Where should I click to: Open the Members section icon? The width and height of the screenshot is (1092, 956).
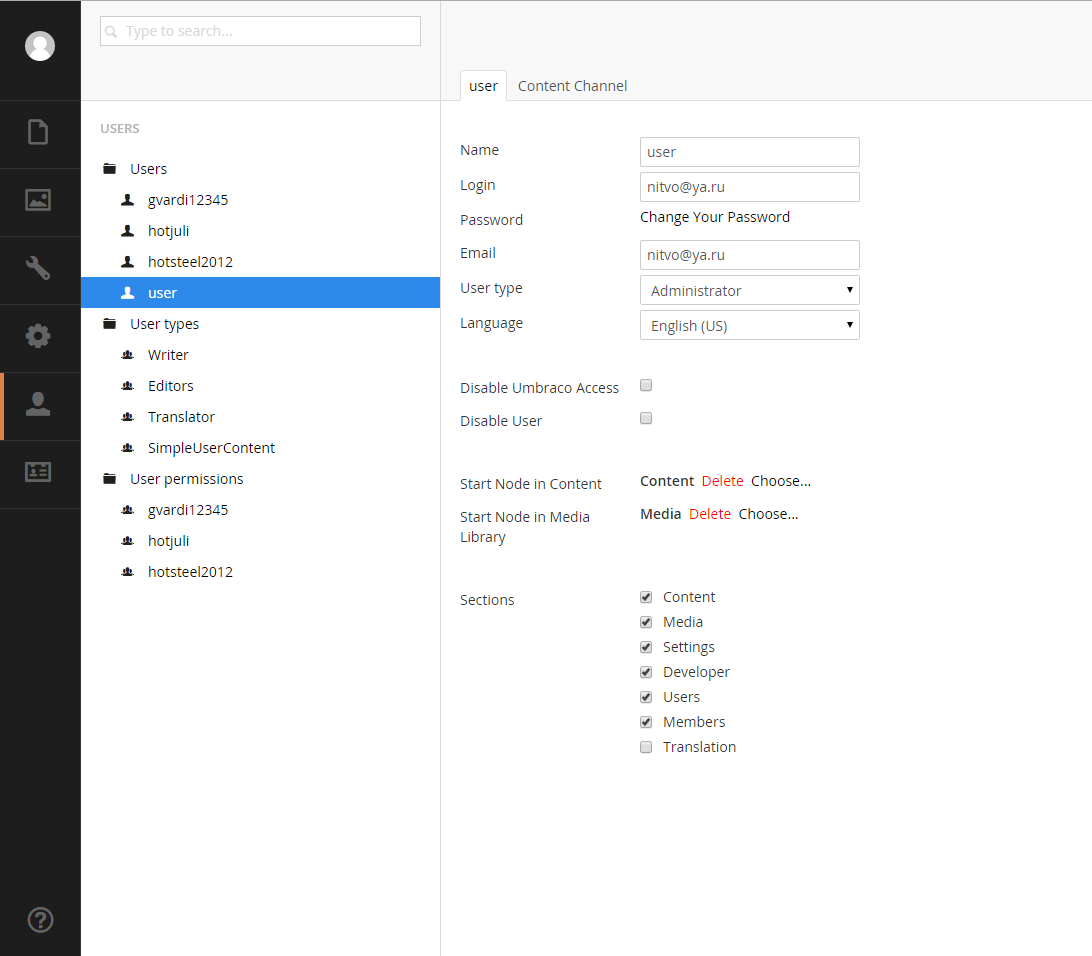[x=38, y=472]
